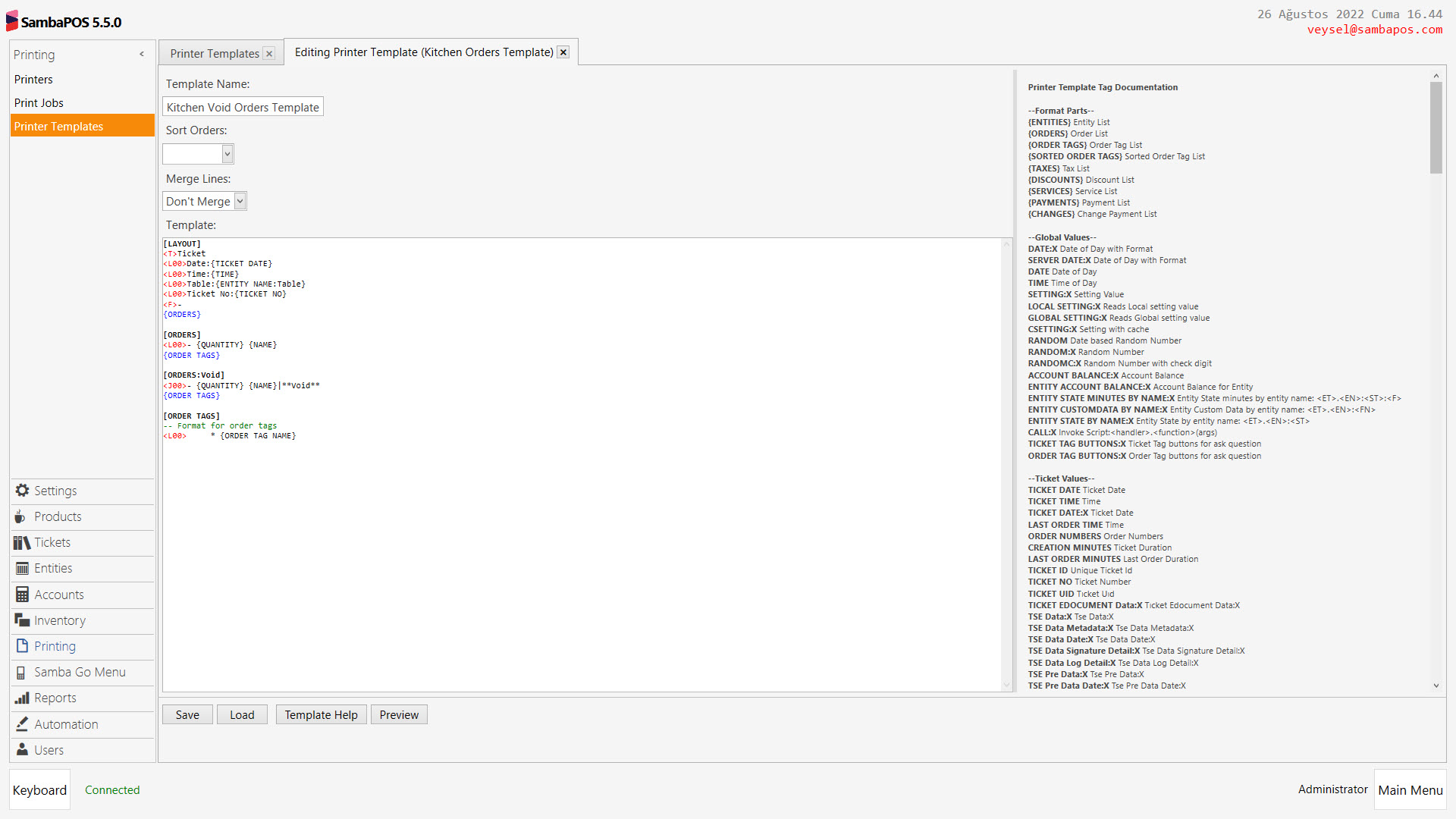Click the '{PAYMENTS} Payment List' doc entry
Image resolution: width=1456 pixels, height=819 pixels.
point(1078,202)
